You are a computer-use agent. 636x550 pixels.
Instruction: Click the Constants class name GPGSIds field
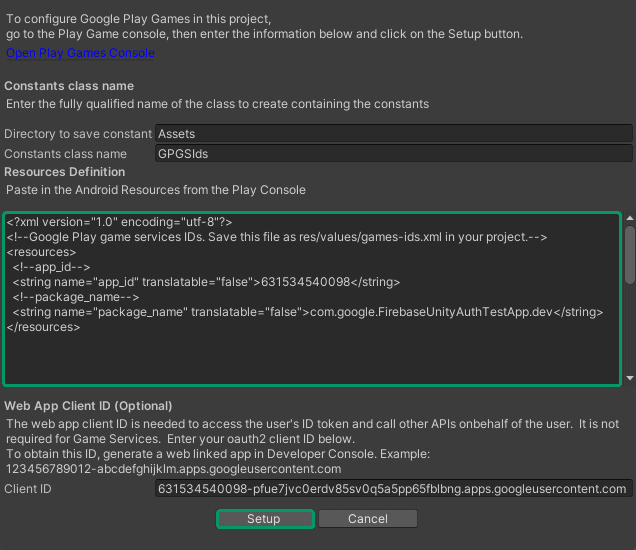(393, 154)
